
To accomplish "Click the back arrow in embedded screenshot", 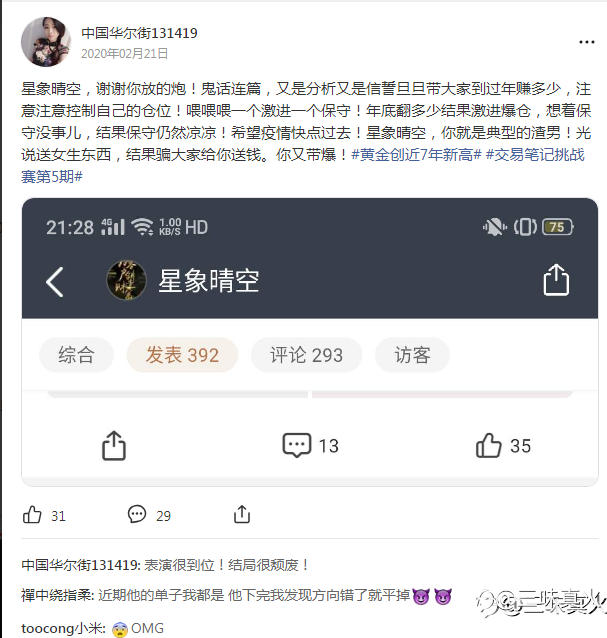I will pyautogui.click(x=55, y=282).
